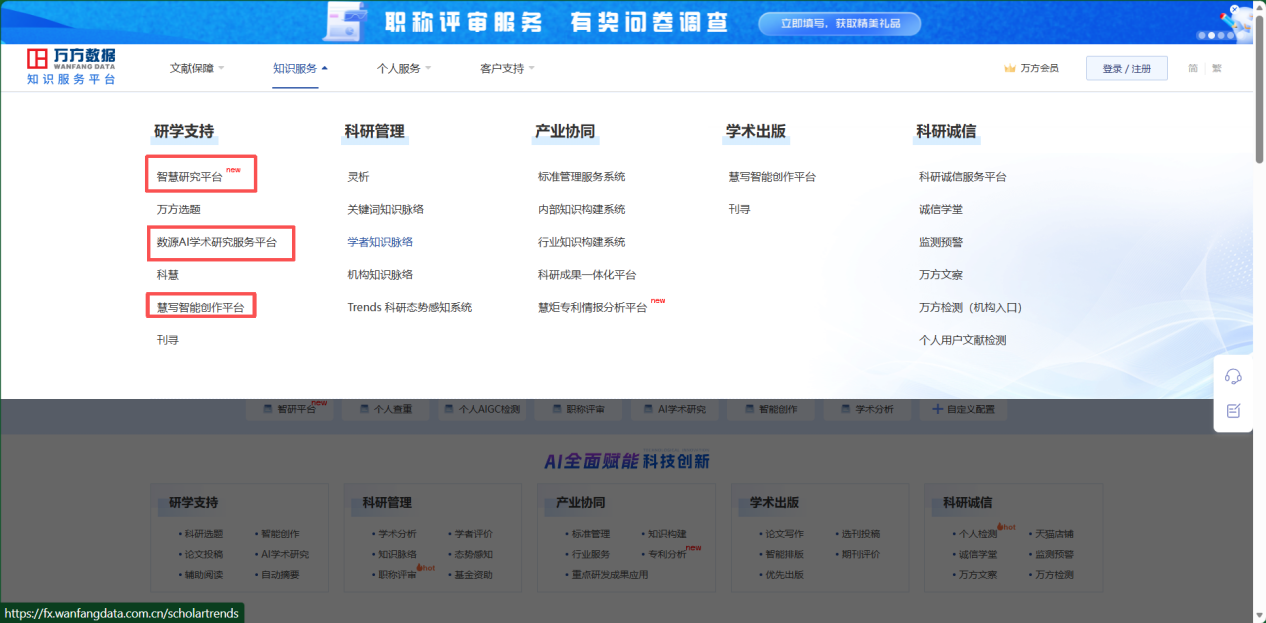The width and height of the screenshot is (1266, 623).
Task: Switch to traditional Chinese with 繁
Action: pyautogui.click(x=1217, y=69)
